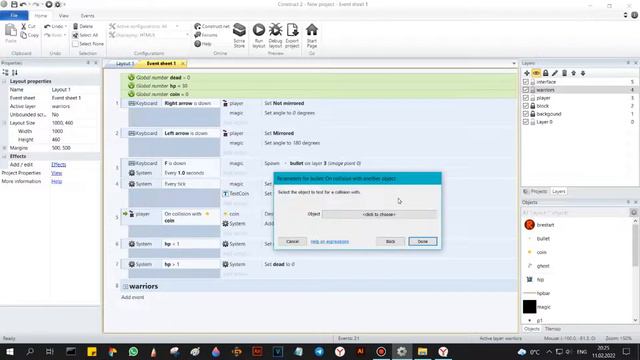The width and height of the screenshot is (640, 360).
Task: Open Help on expressions link
Action: click(x=330, y=242)
